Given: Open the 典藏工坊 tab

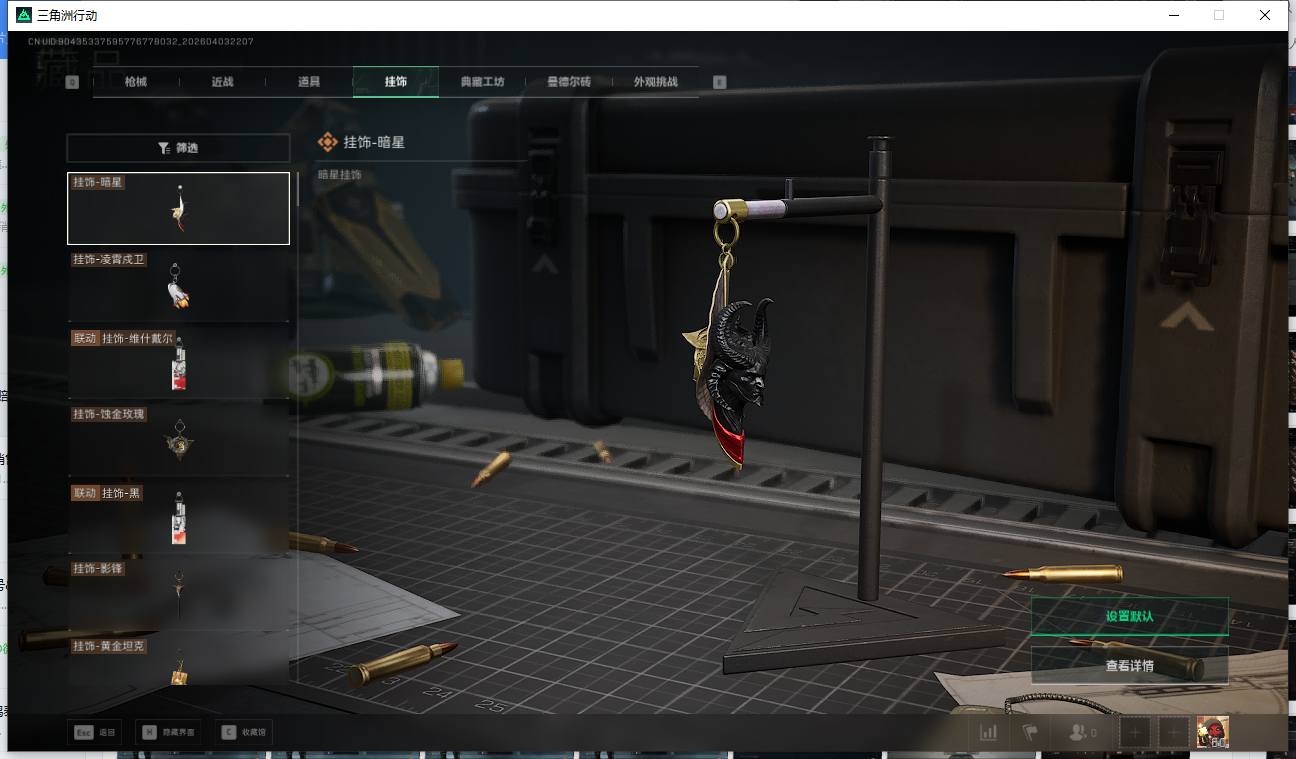Looking at the screenshot, I should (482, 82).
